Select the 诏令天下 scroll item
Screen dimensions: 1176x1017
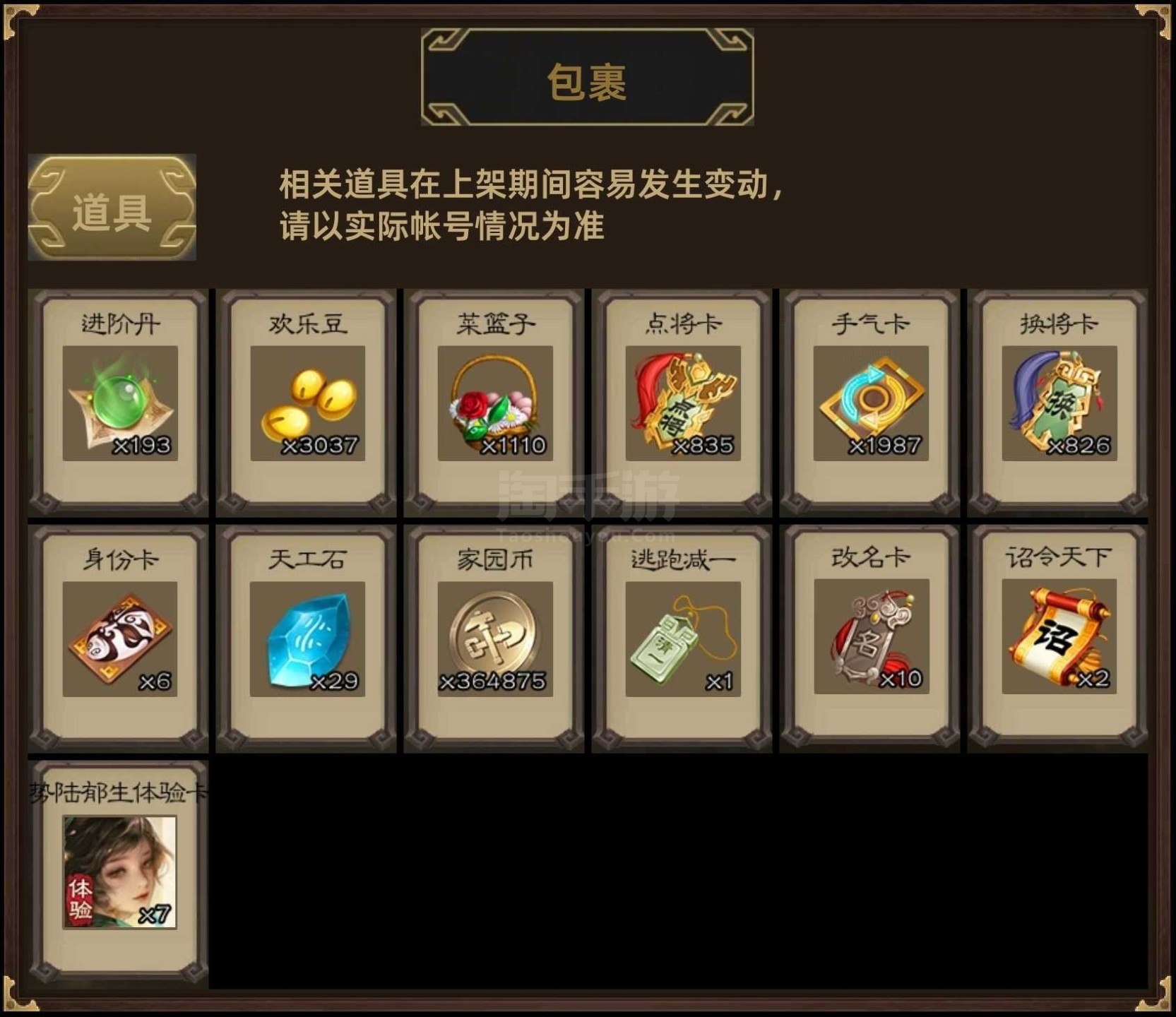tap(1059, 636)
